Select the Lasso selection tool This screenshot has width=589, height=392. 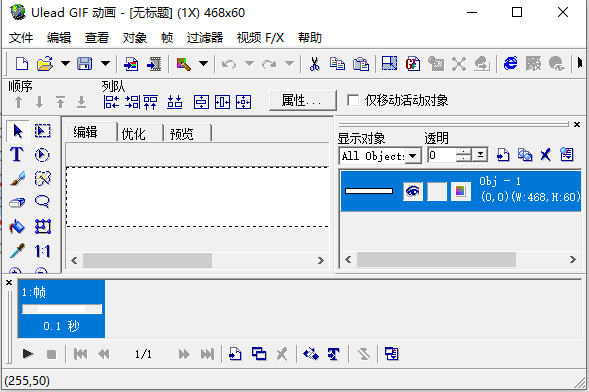click(x=42, y=202)
